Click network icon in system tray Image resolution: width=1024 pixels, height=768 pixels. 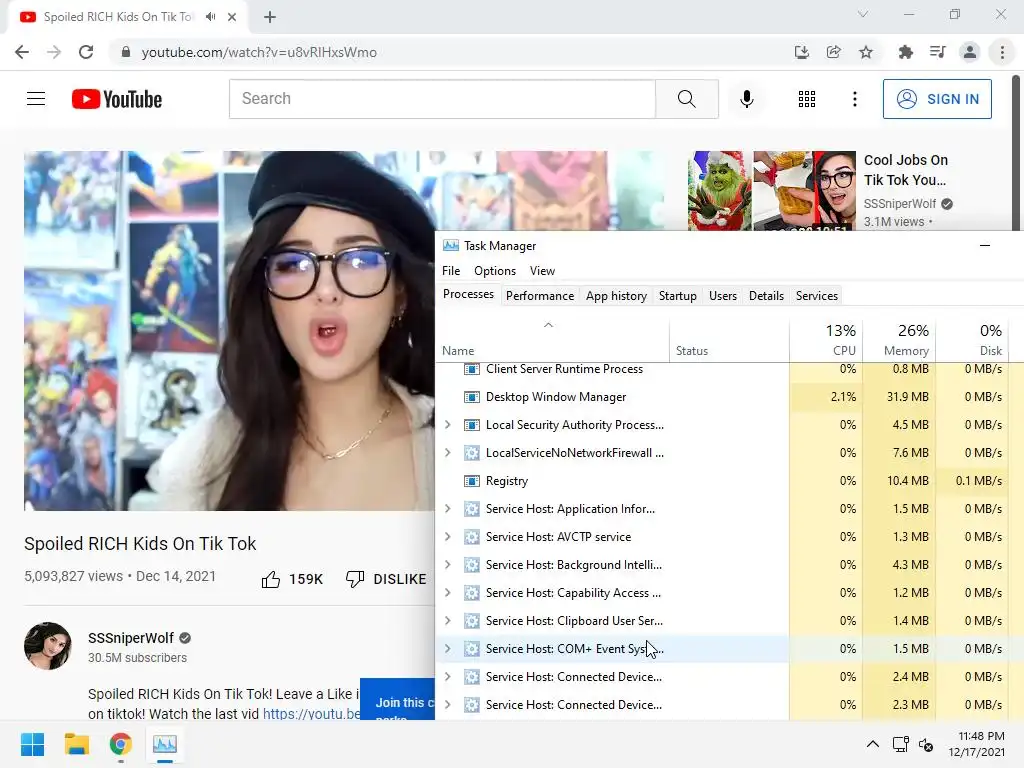point(901,744)
